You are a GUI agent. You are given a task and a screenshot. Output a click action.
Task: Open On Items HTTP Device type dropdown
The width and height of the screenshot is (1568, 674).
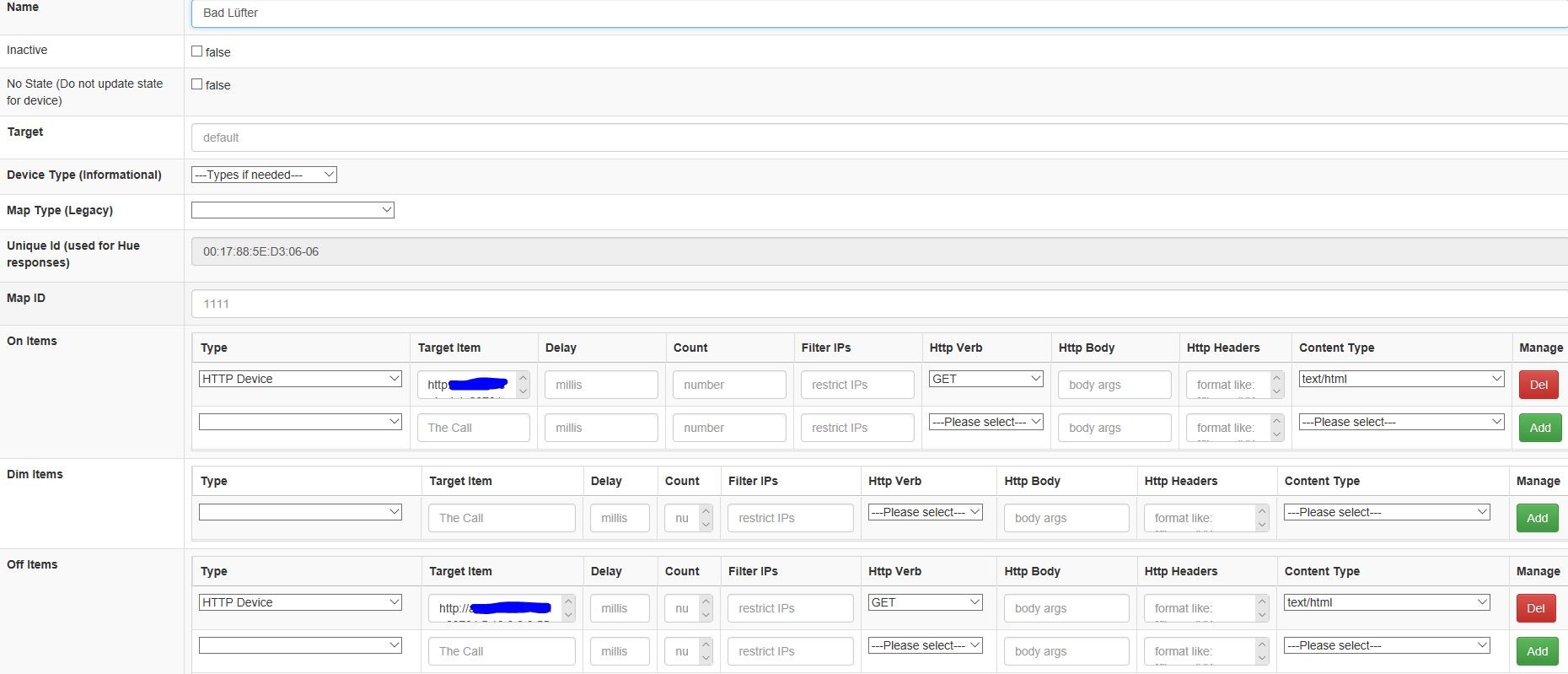tap(300, 379)
